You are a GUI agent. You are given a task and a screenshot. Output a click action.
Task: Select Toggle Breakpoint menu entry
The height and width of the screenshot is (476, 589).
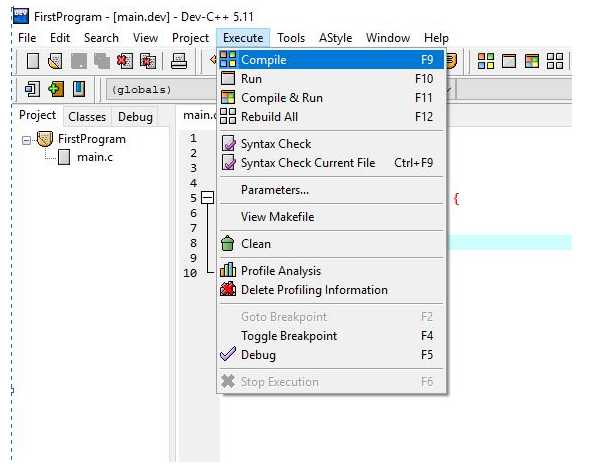tap(332, 336)
